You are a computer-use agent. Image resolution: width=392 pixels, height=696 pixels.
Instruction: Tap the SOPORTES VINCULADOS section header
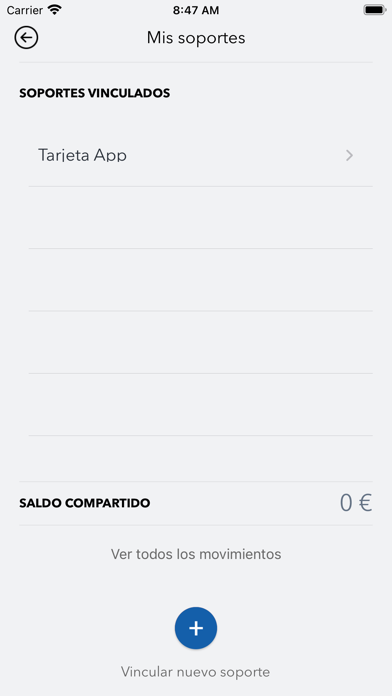pyautogui.click(x=95, y=93)
